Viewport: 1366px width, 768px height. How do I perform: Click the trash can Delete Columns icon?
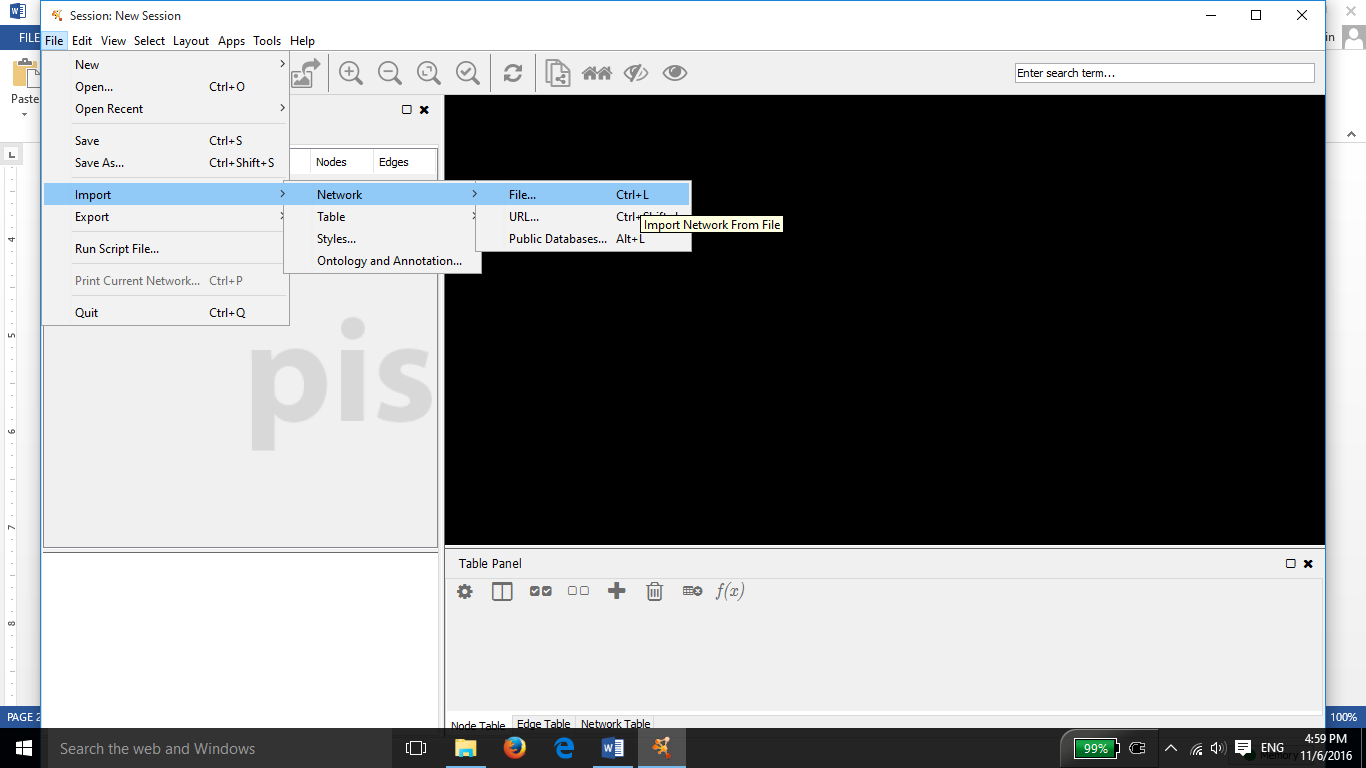tap(654, 591)
